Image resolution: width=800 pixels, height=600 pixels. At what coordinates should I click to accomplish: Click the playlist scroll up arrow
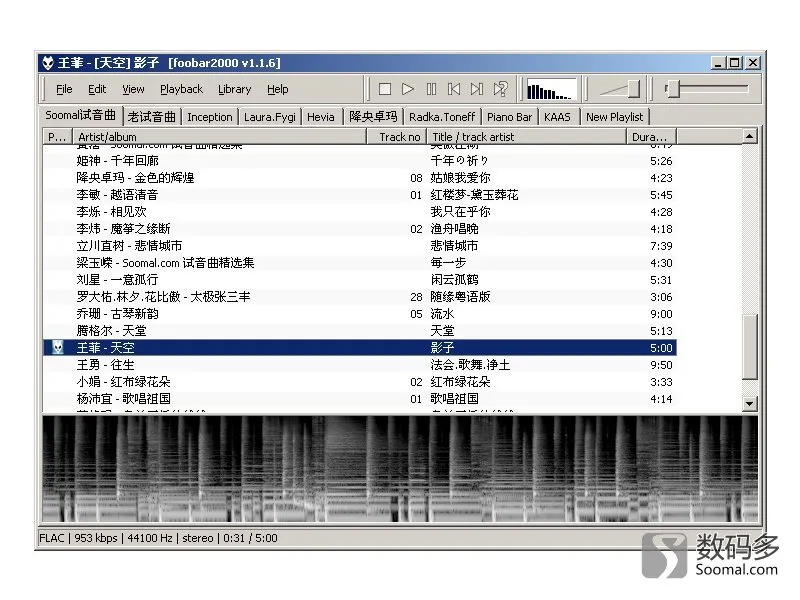[749, 136]
